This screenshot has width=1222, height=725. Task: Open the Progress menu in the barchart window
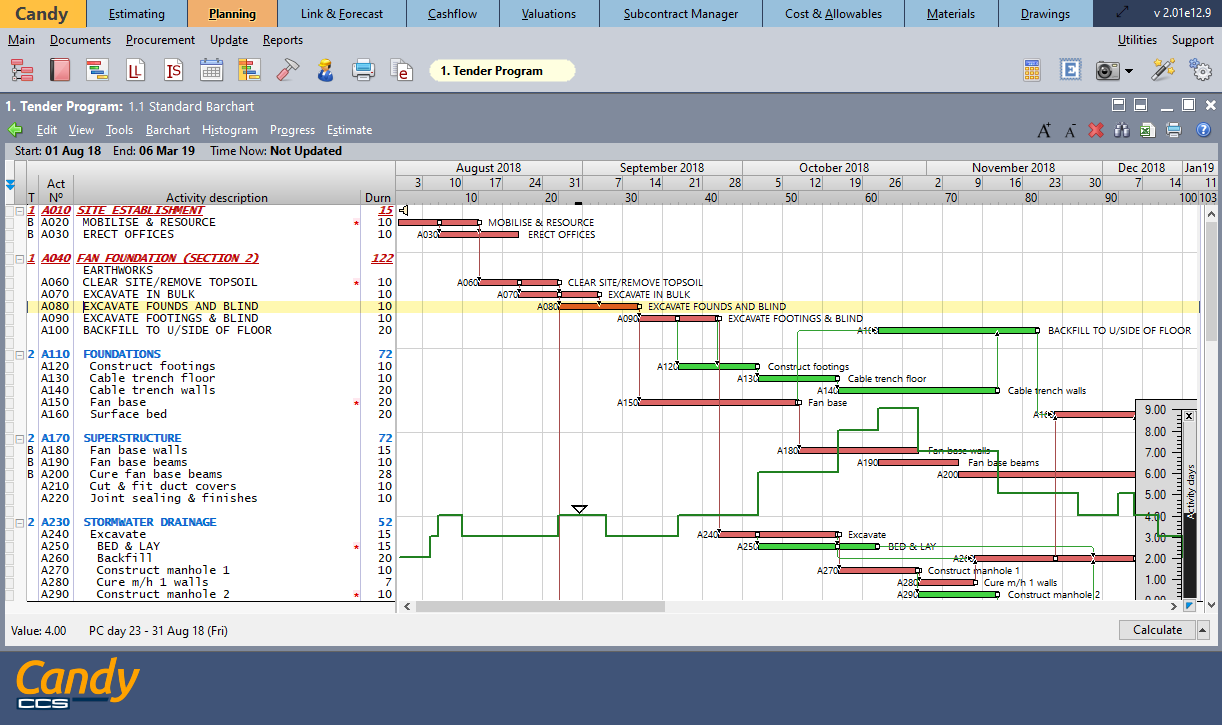pyautogui.click(x=292, y=130)
